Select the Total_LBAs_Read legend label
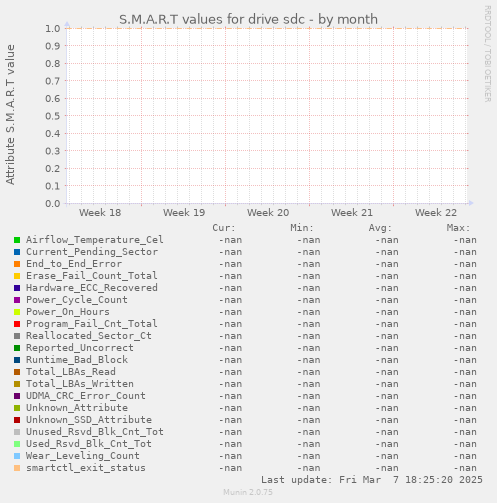This screenshot has width=497, height=503. [x=71, y=372]
